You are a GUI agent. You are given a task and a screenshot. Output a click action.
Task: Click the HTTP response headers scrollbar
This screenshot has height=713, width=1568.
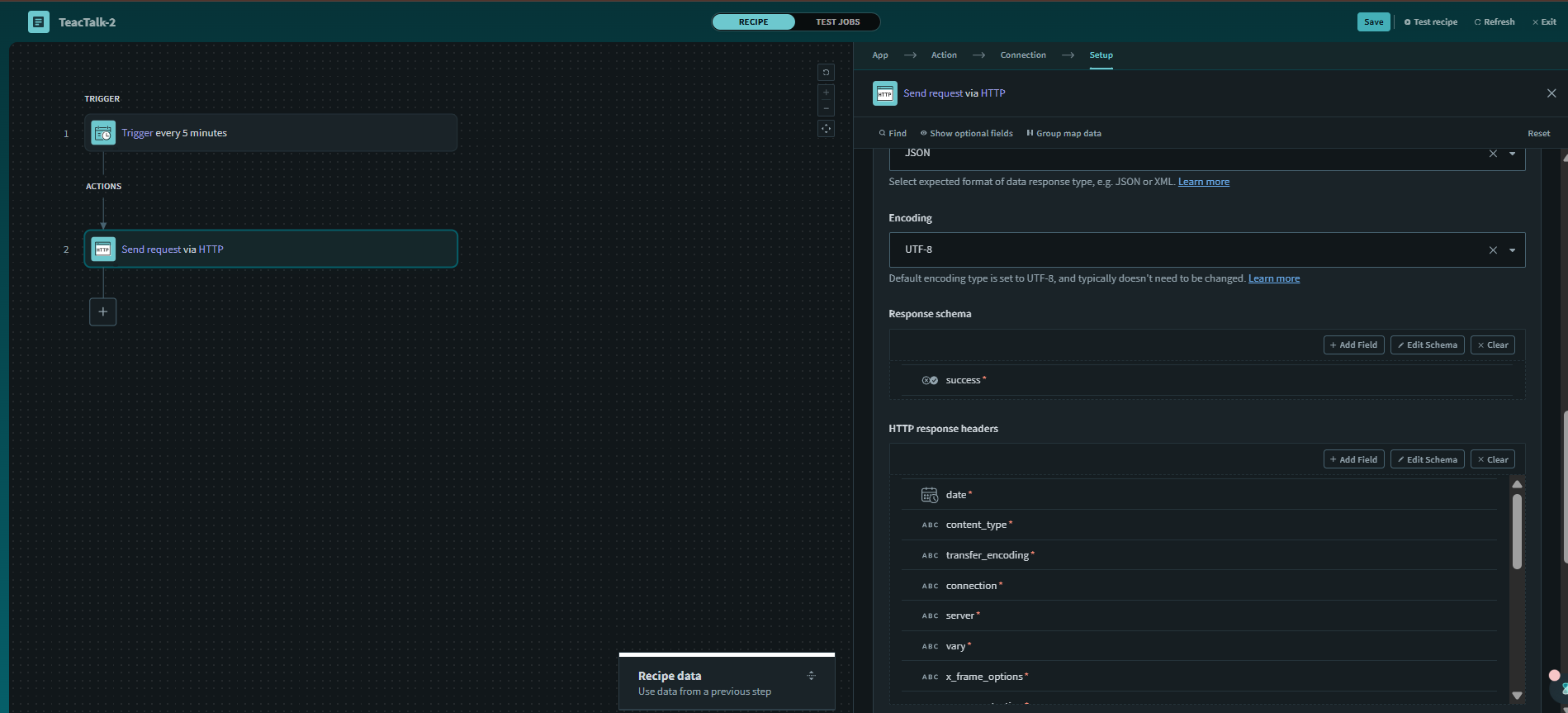pos(1517,531)
